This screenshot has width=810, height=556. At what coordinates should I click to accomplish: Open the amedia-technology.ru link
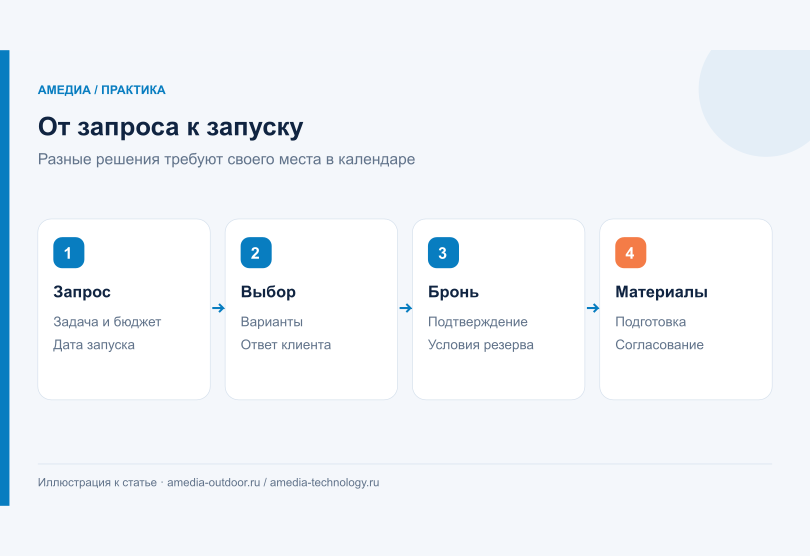tap(324, 483)
